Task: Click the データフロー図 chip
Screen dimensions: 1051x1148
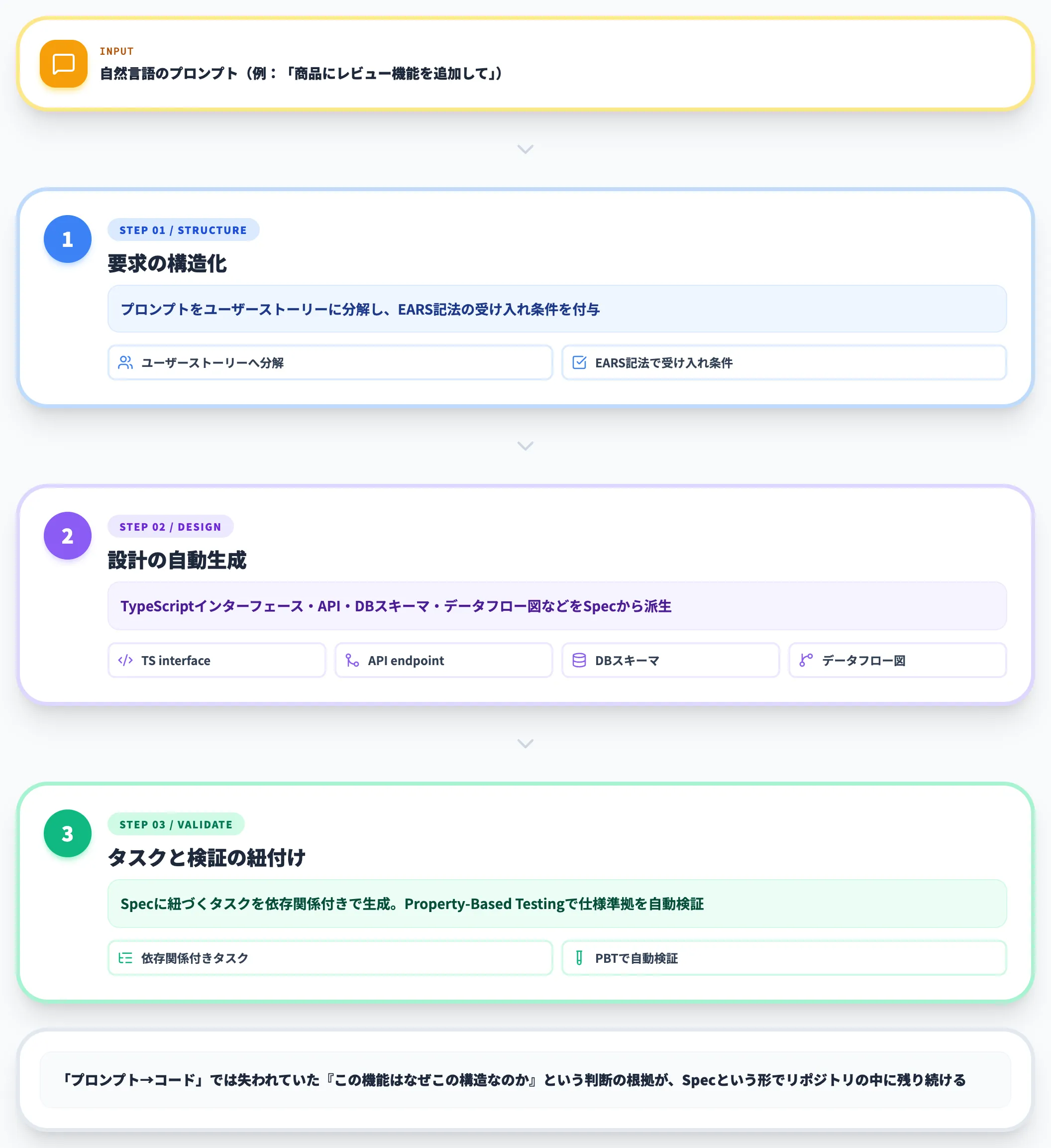Action: point(897,661)
